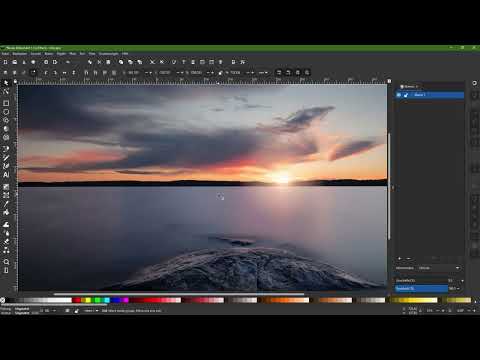Toggle visibility eye of selected layer
Viewport: 480px width, 360px height.
point(399,95)
